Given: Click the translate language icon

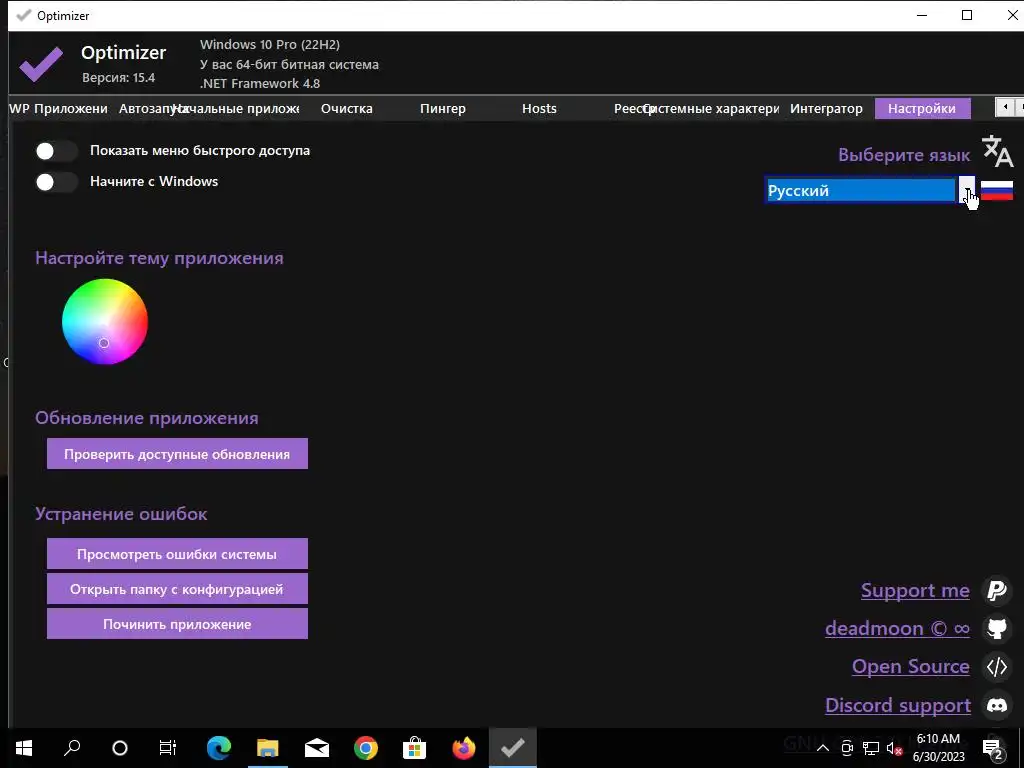Looking at the screenshot, I should [x=997, y=151].
